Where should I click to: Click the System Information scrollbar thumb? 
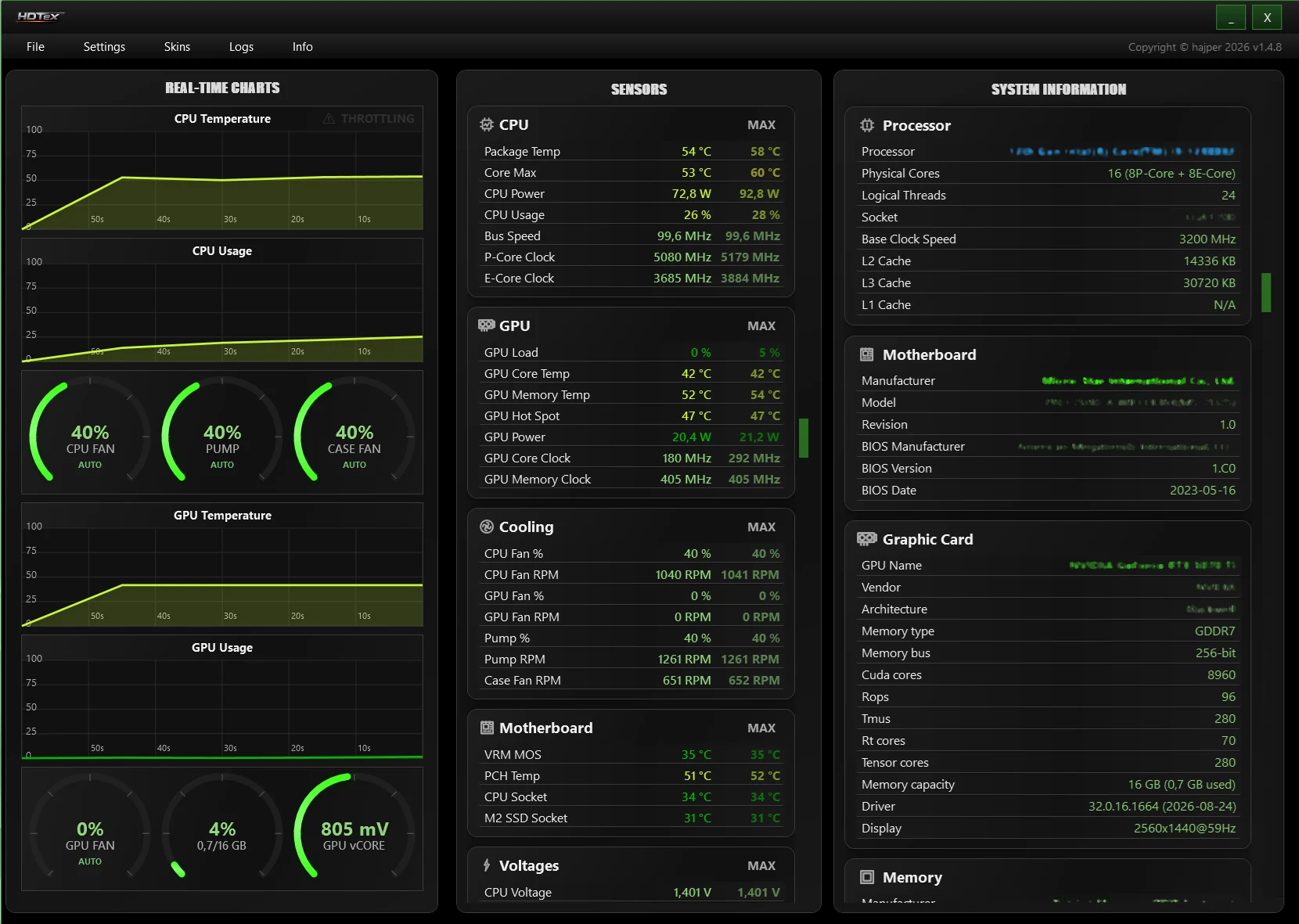(1266, 293)
